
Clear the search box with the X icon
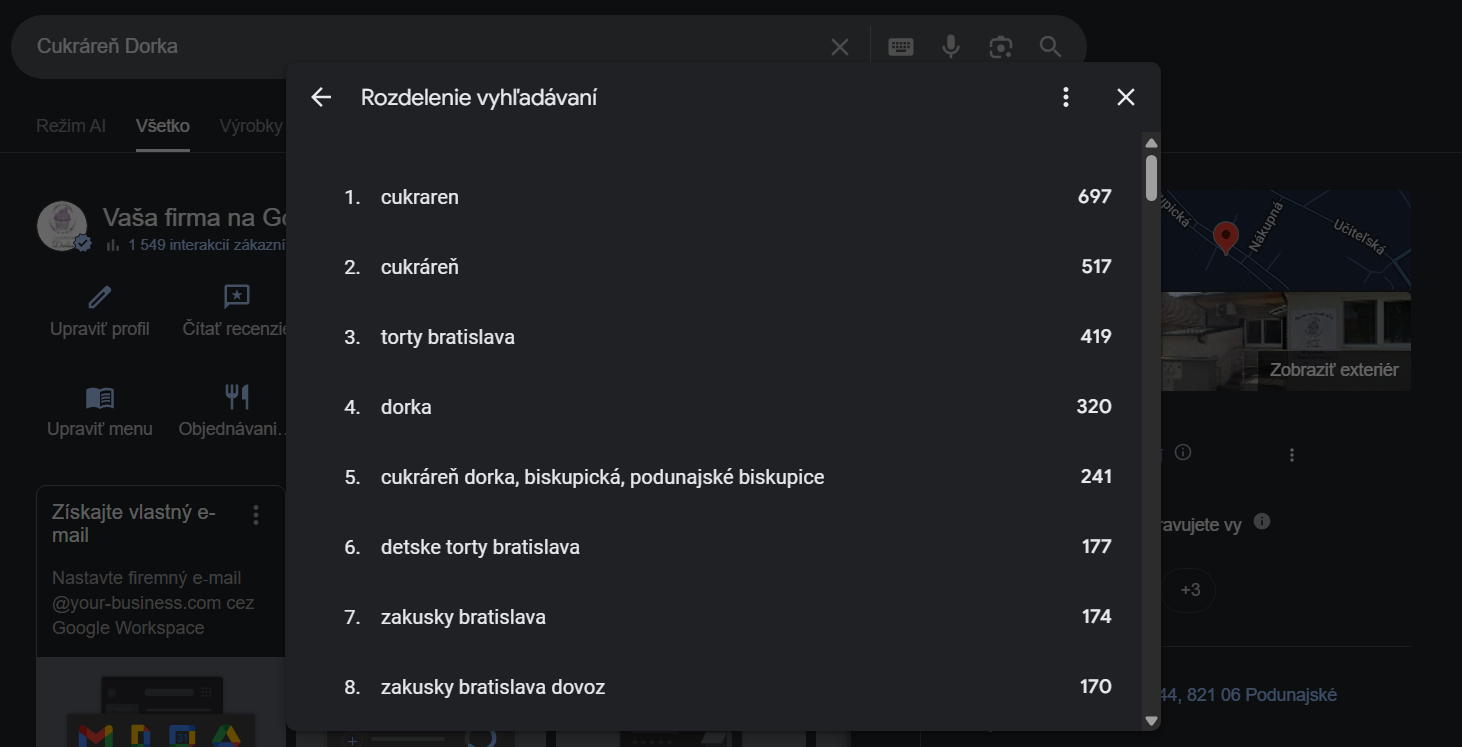840,47
